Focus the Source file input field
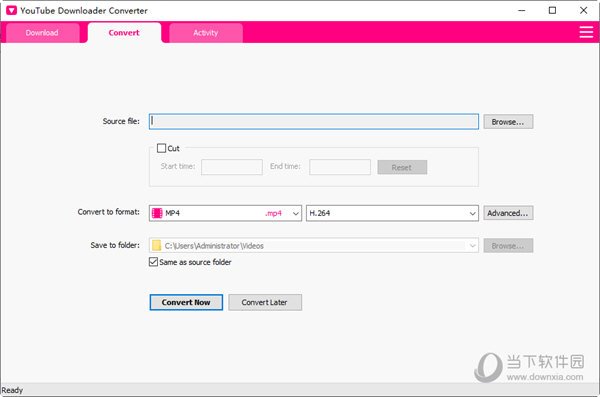Viewport: 600px width, 397px height. tap(314, 121)
